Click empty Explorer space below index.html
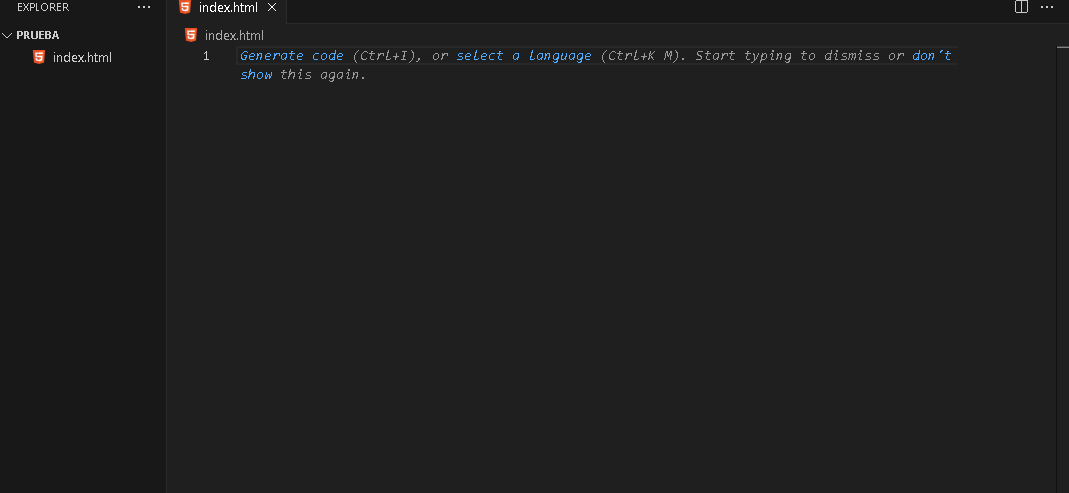The image size is (1069, 493). click(x=82, y=273)
